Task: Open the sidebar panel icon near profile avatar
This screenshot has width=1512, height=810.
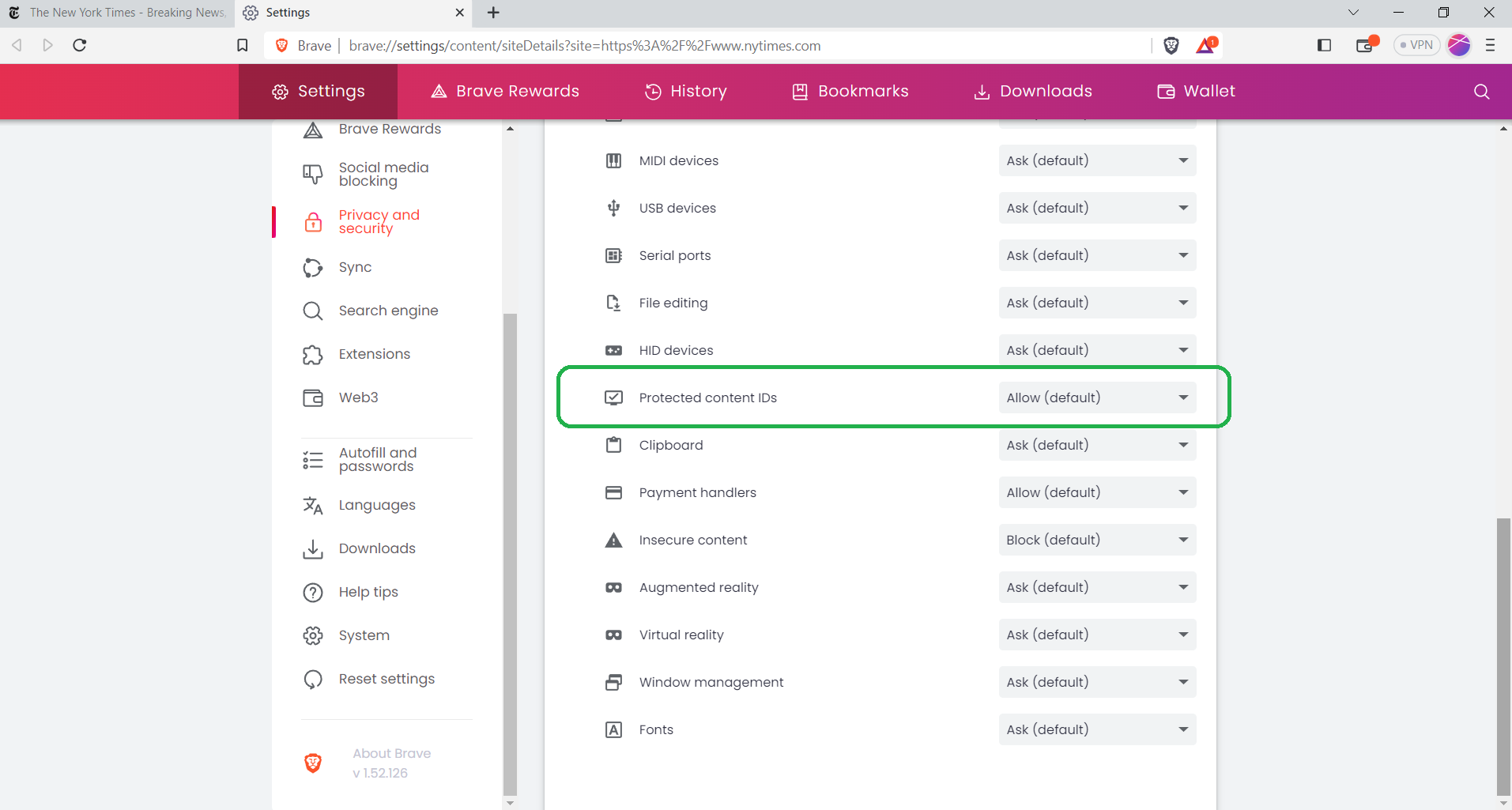Action: click(x=1325, y=45)
